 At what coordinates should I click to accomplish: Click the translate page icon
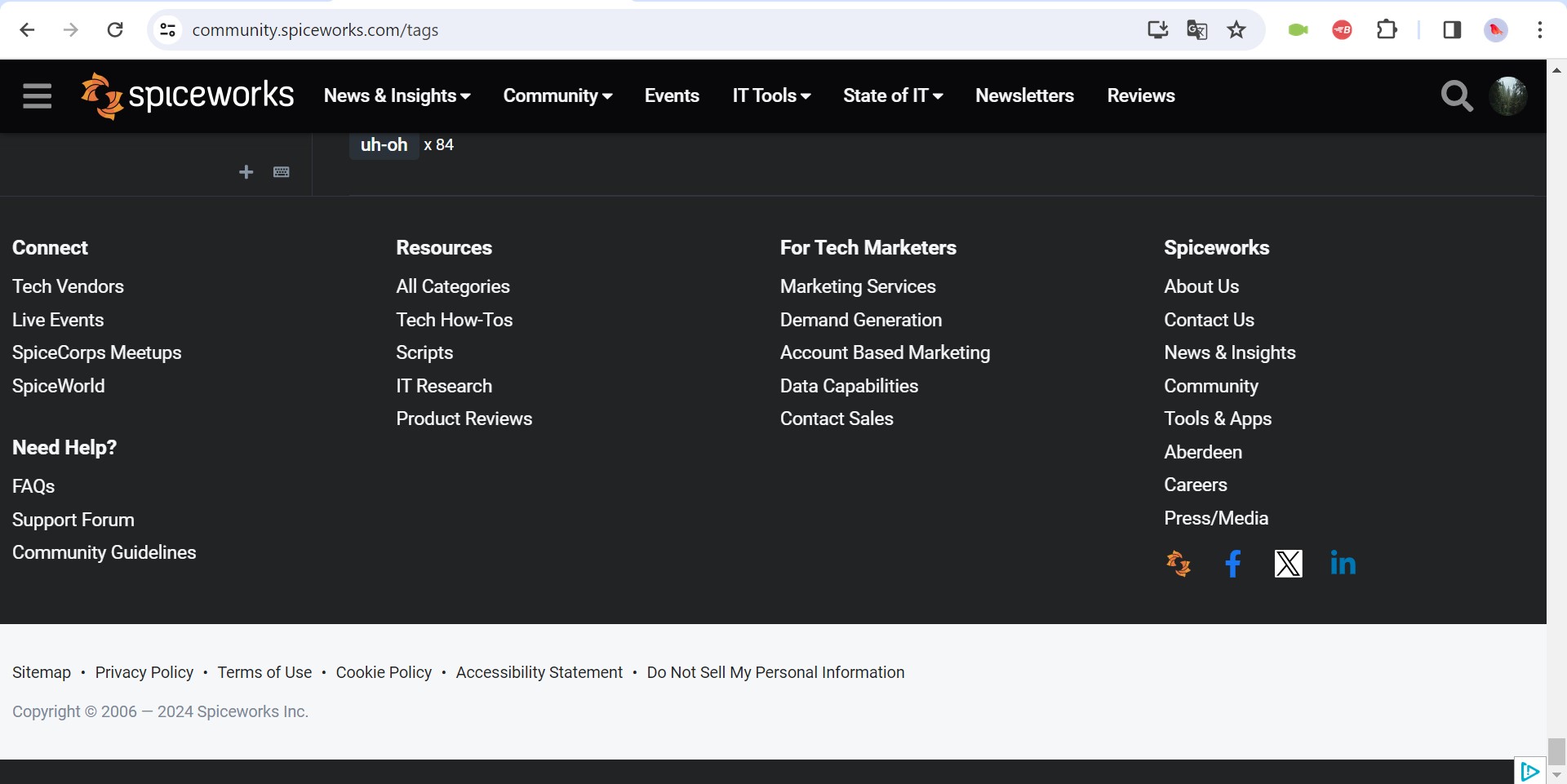pos(1196,30)
